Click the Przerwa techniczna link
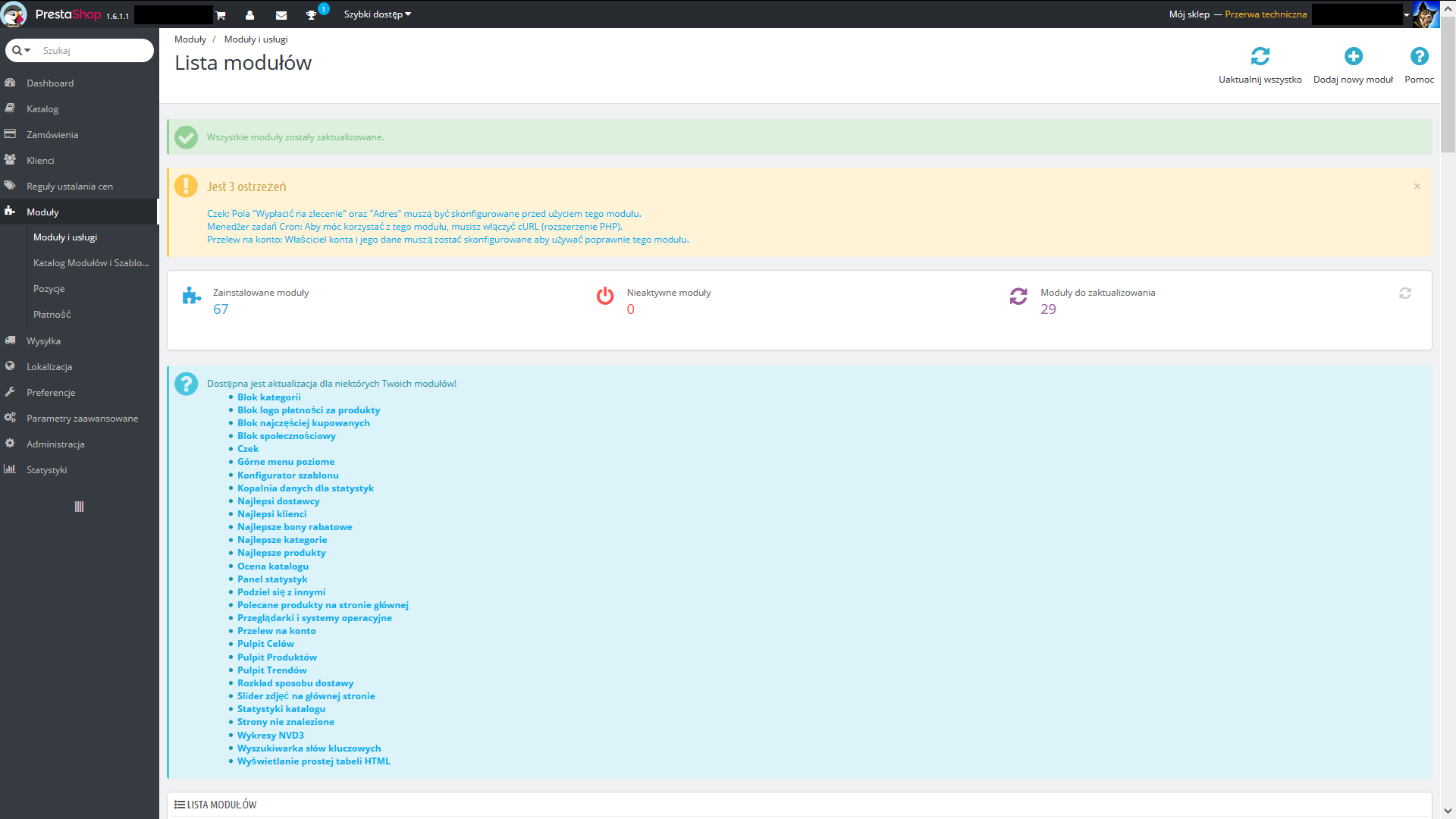 1266,14
